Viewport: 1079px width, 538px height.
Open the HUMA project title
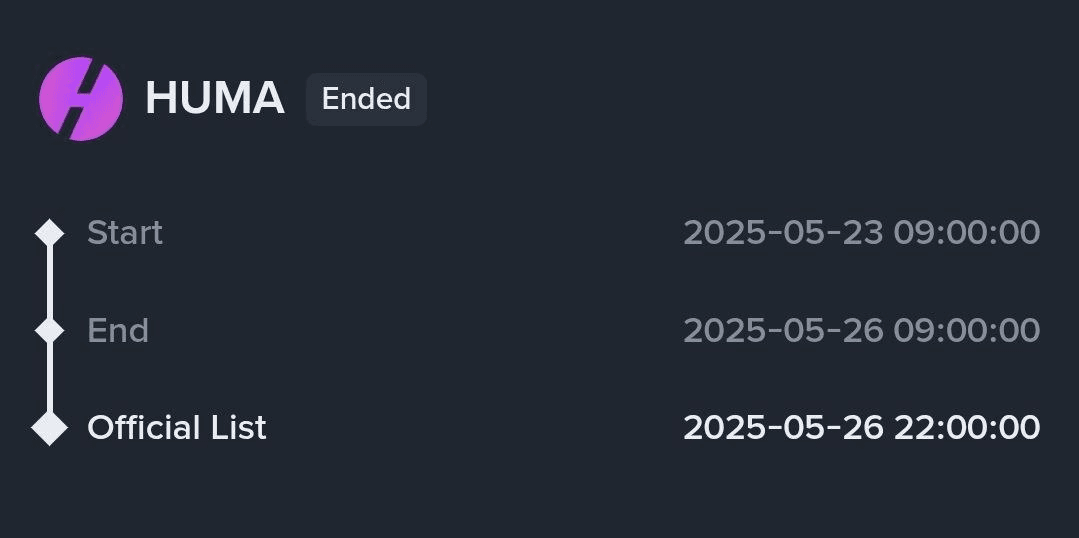click(x=215, y=98)
